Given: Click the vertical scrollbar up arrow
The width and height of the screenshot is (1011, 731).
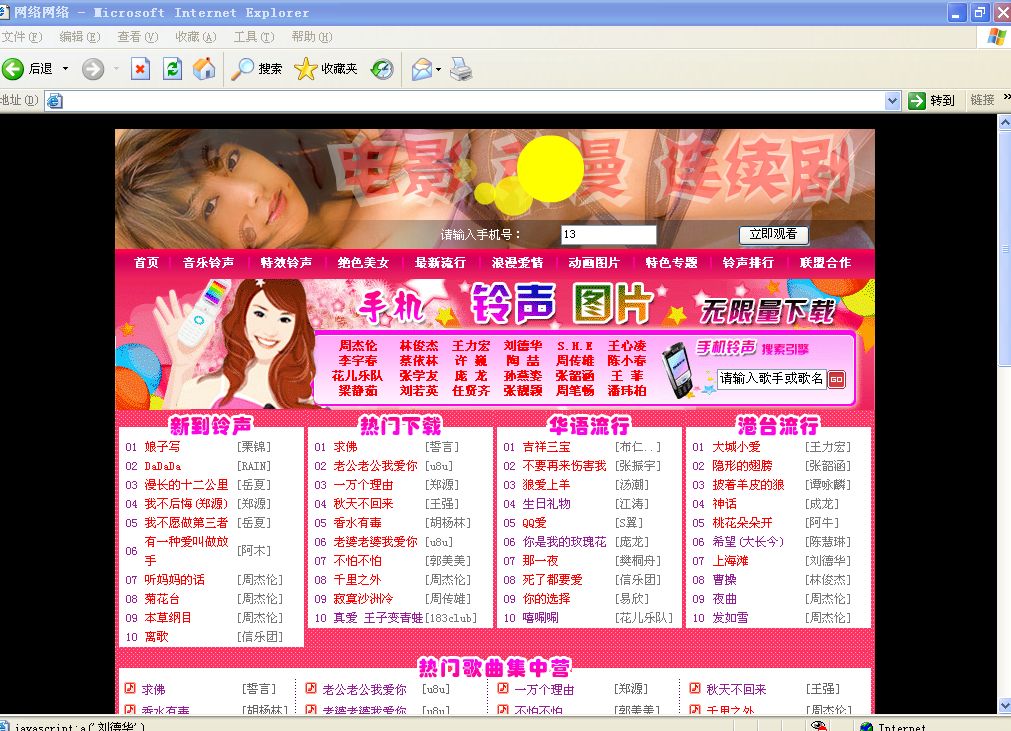Looking at the screenshot, I should tap(1004, 122).
